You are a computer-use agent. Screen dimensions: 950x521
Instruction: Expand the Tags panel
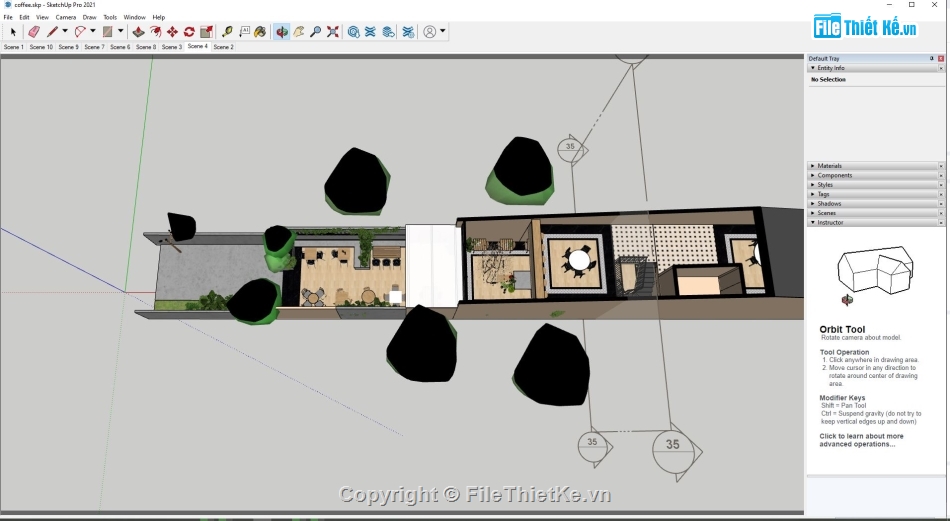pyautogui.click(x=813, y=194)
